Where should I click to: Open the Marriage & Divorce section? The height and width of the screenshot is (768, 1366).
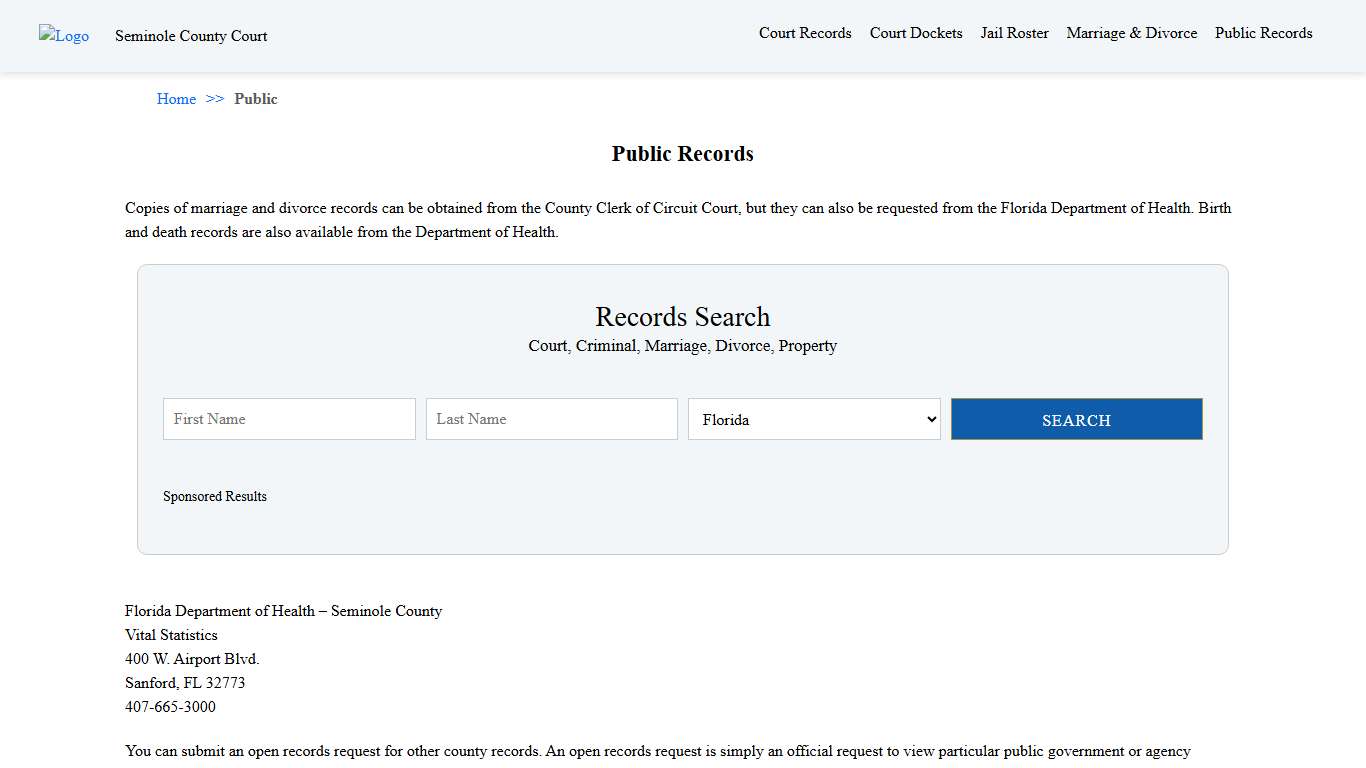pos(1131,33)
